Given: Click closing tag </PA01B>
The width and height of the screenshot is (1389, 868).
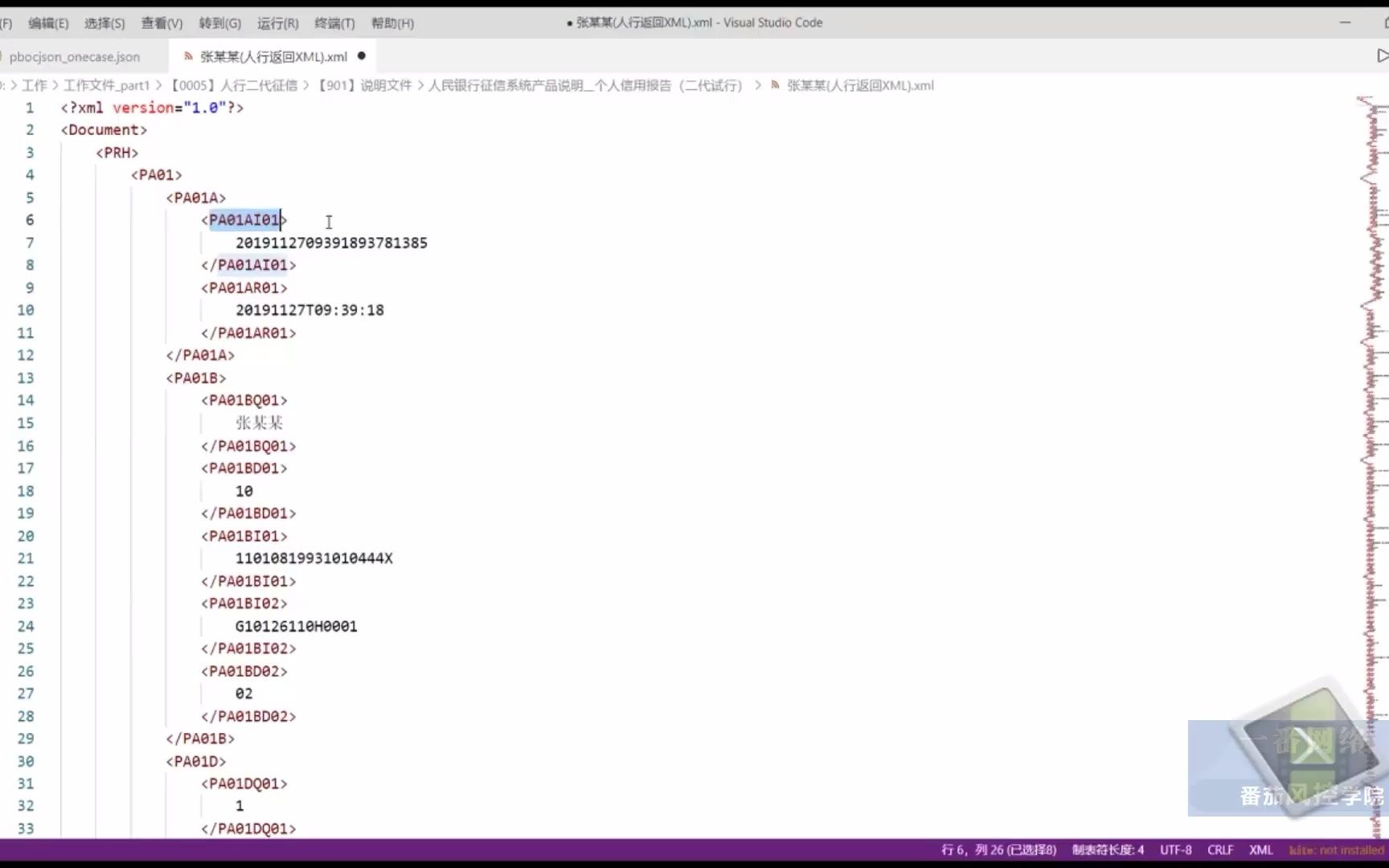Looking at the screenshot, I should click(x=200, y=739).
